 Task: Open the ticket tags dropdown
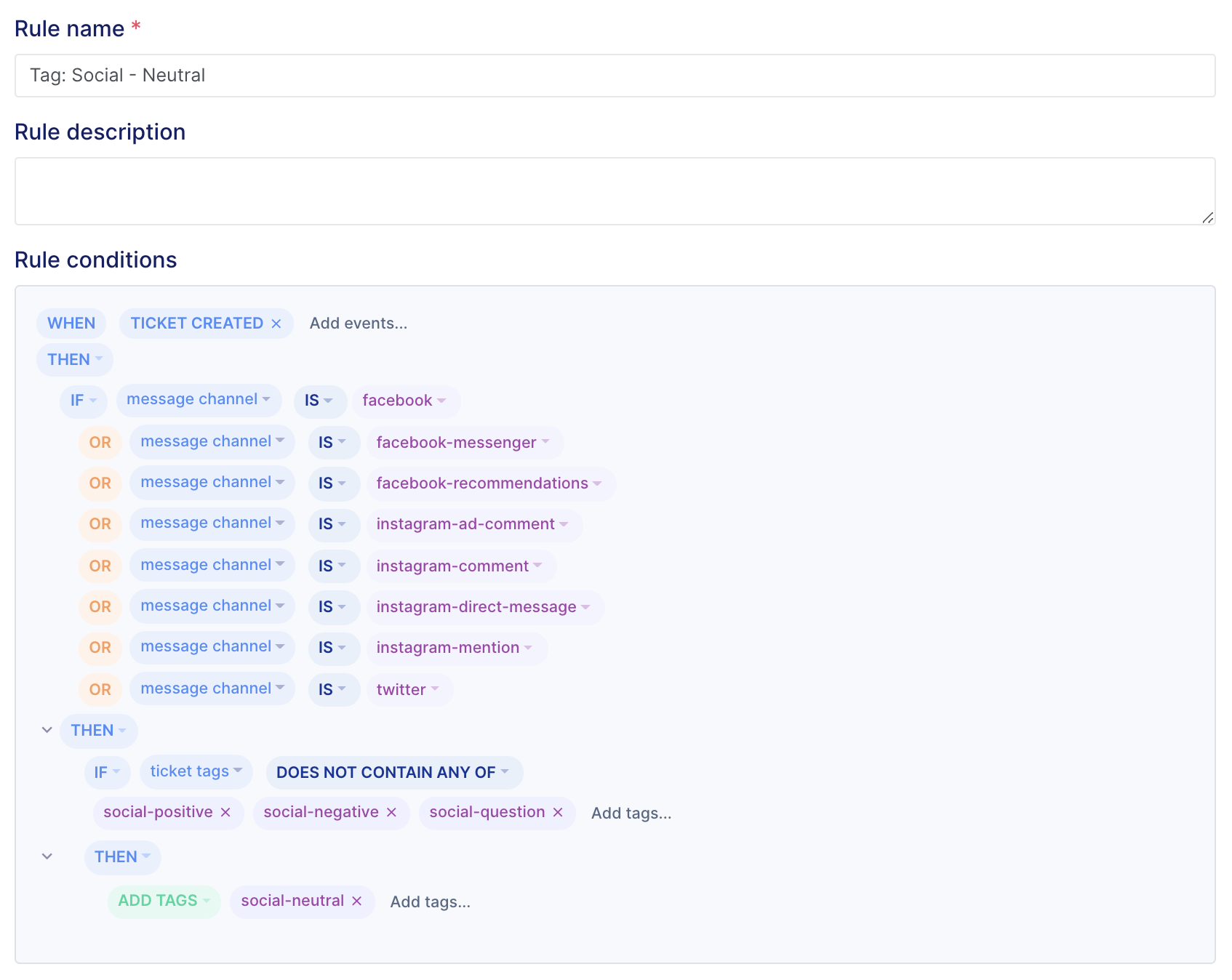(196, 771)
